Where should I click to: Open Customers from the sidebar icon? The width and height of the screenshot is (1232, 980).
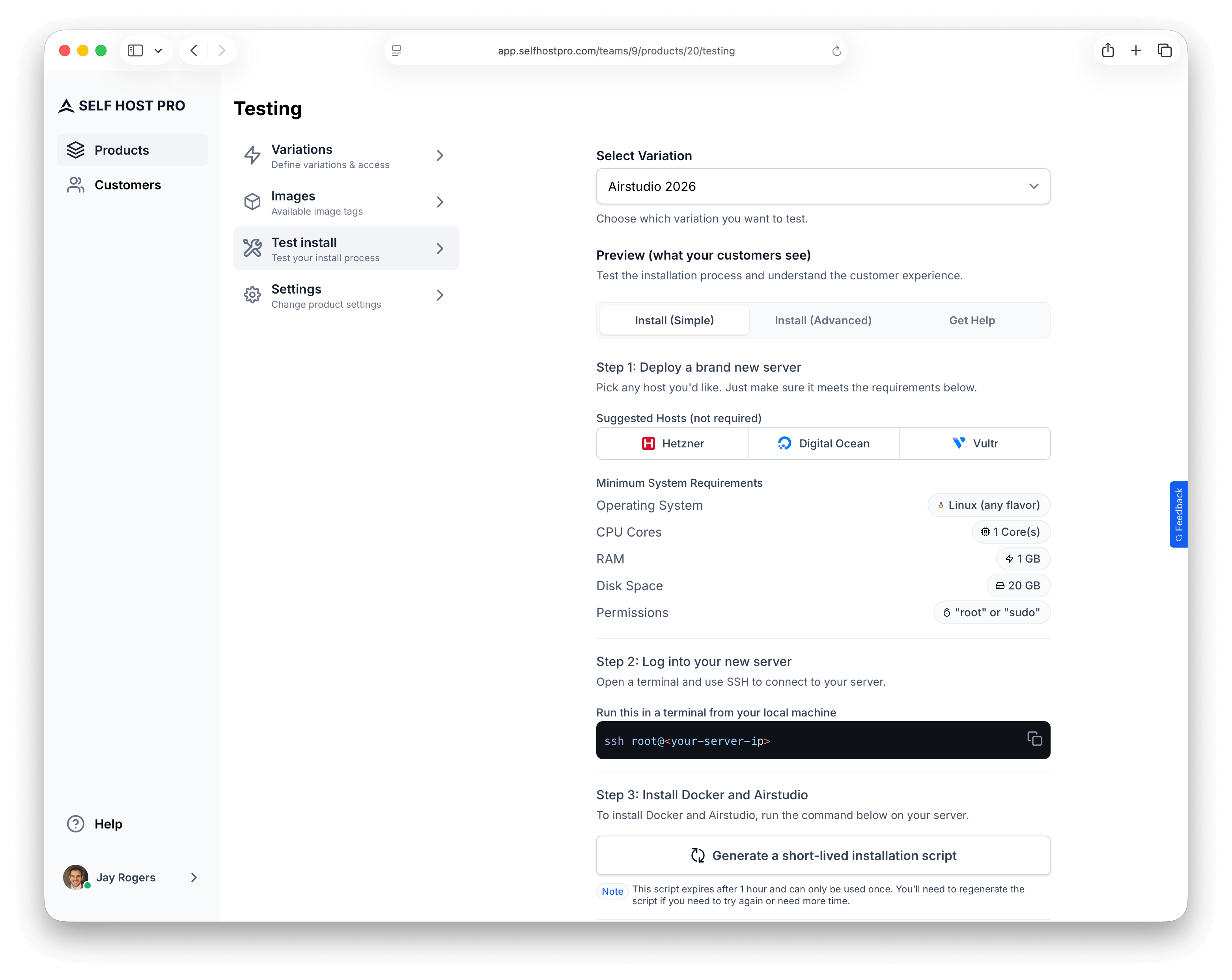pos(76,185)
